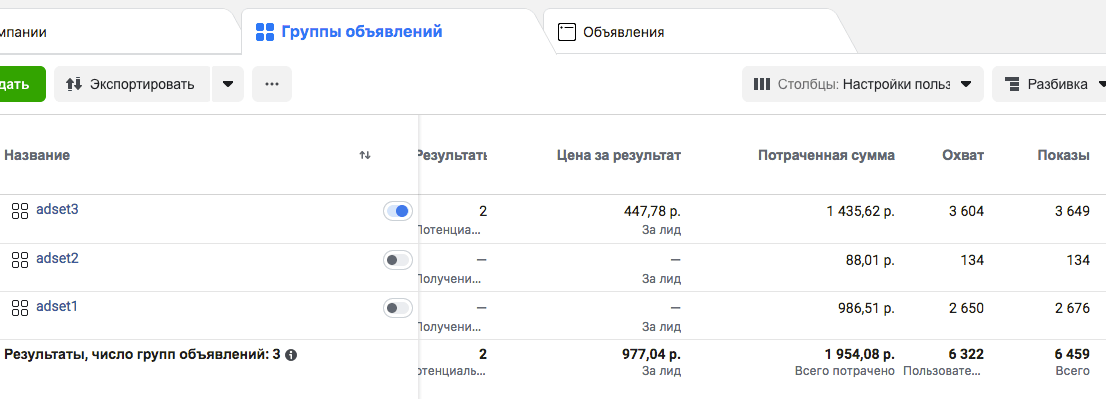Turn on the adset2 toggle
1106x399 pixels.
pyautogui.click(x=398, y=260)
